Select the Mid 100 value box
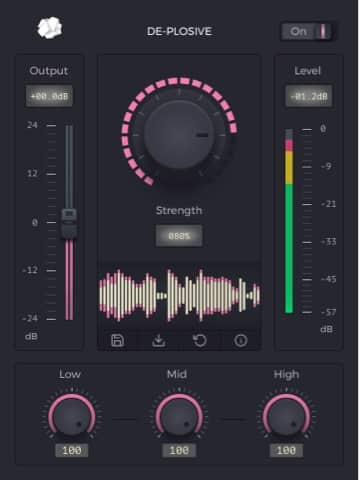Viewport: 360px width, 480px height. coord(179,450)
